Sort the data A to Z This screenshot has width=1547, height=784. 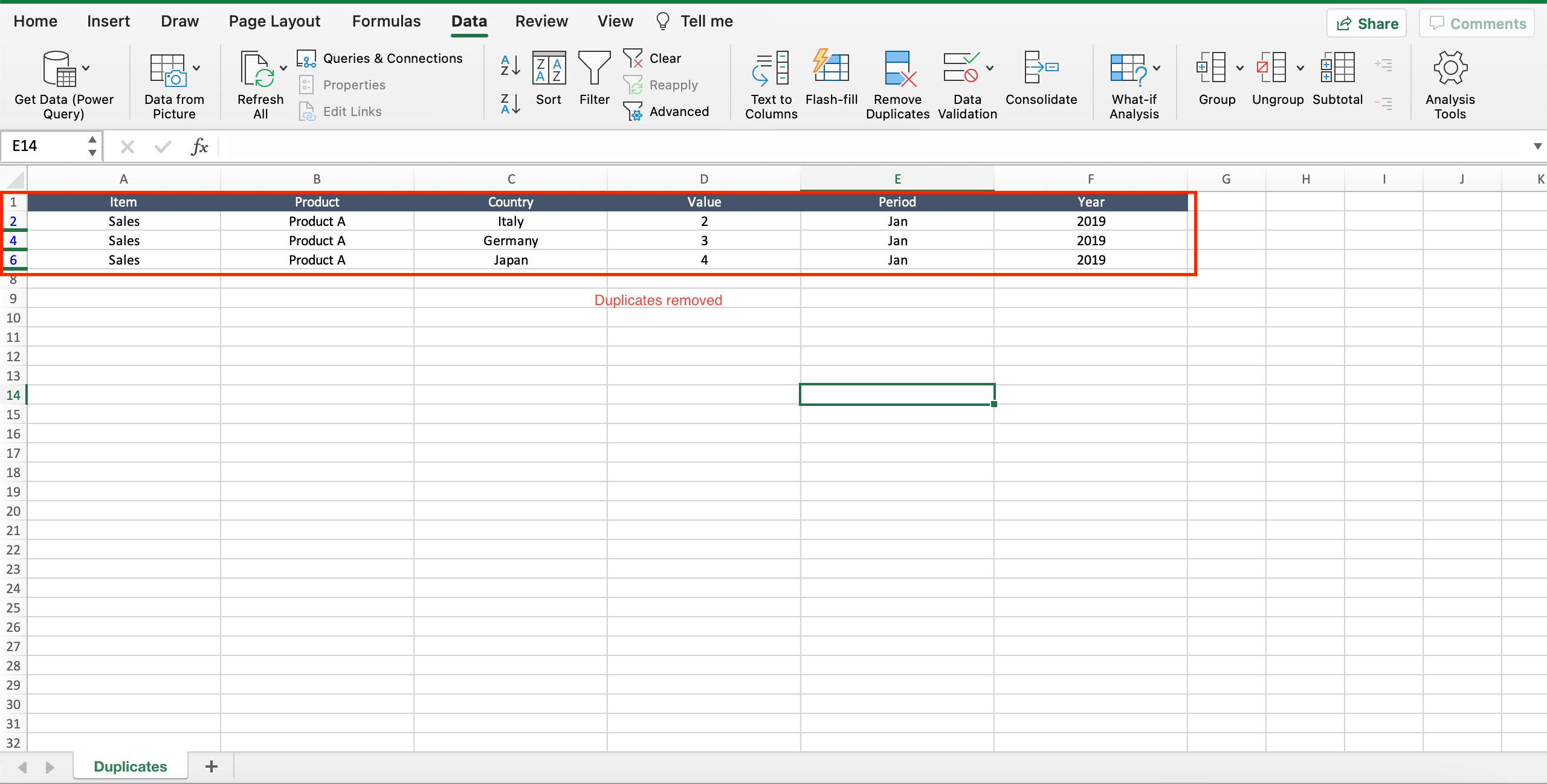point(509,66)
